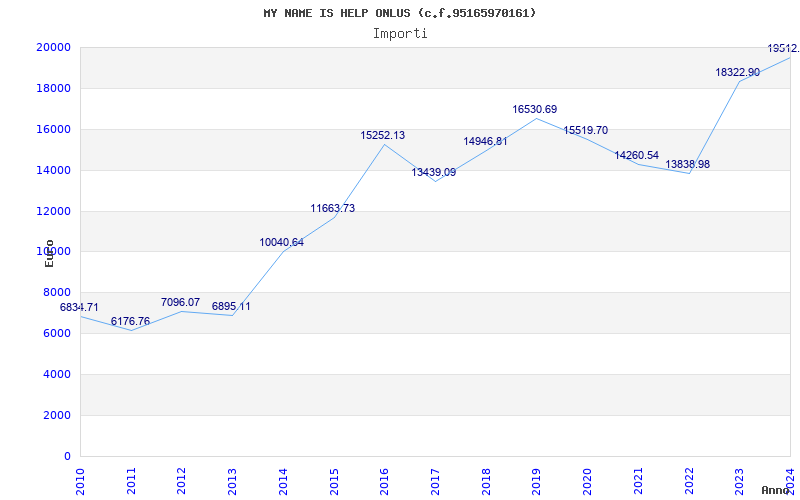Viewport: 800px width, 500px height.
Task: Click x-axis year label 2011
Action: (131, 482)
